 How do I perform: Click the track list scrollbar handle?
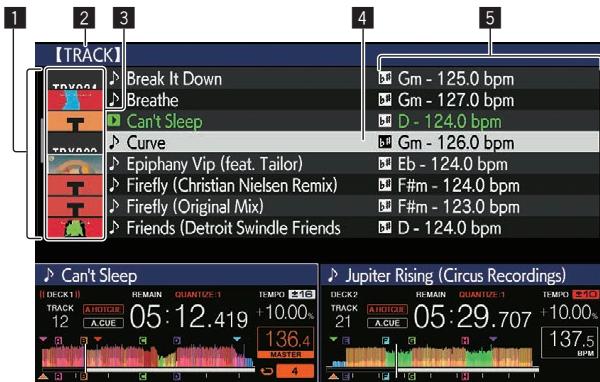(42, 140)
